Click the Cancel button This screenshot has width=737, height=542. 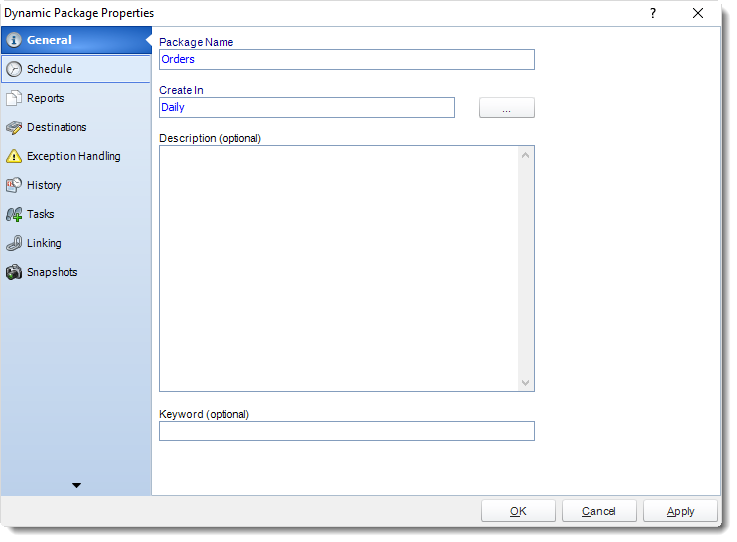coord(599,511)
